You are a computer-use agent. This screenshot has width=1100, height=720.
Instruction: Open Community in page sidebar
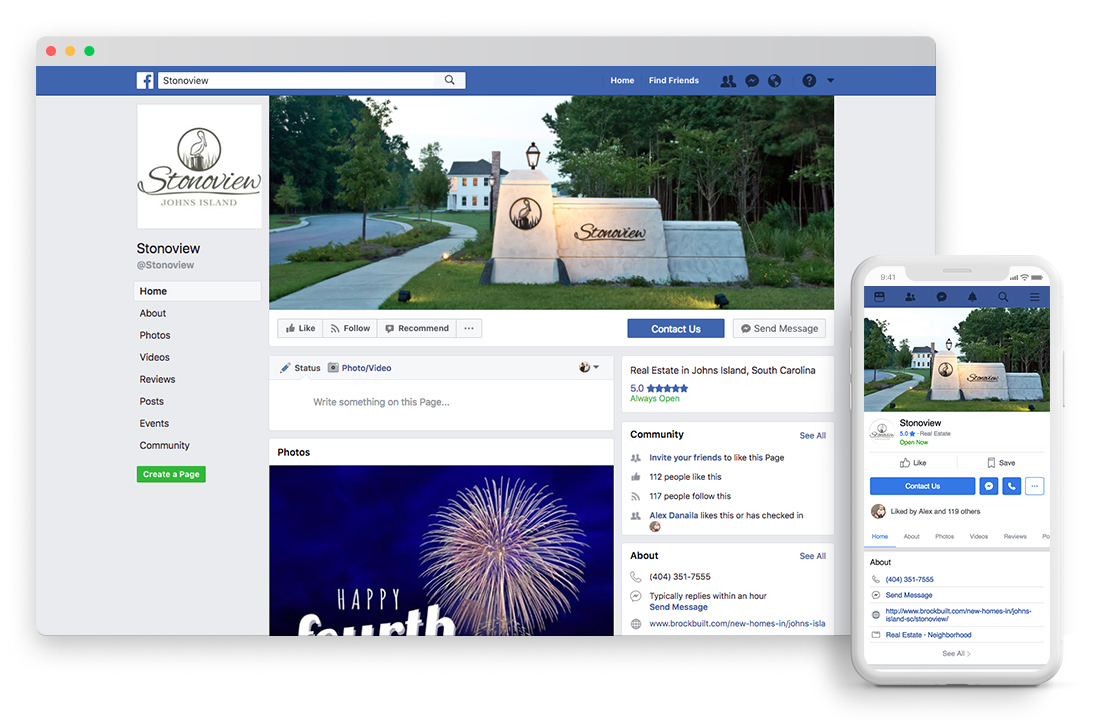[x=164, y=445]
